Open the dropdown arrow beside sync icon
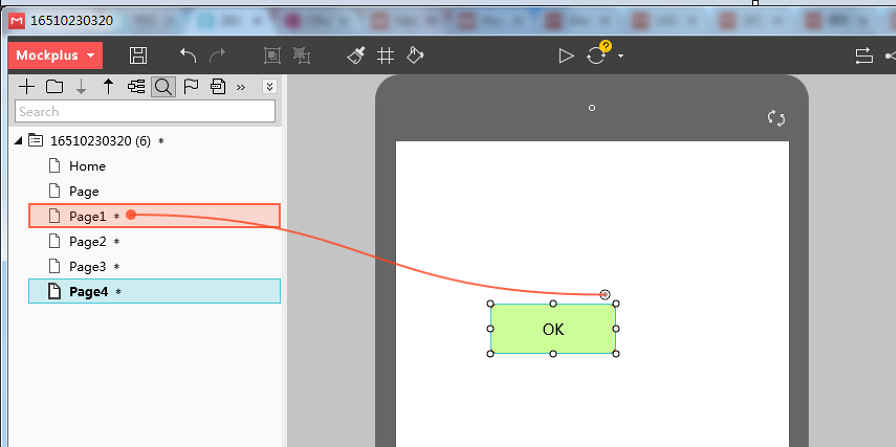Screen dimensions: 896x447 coord(621,56)
